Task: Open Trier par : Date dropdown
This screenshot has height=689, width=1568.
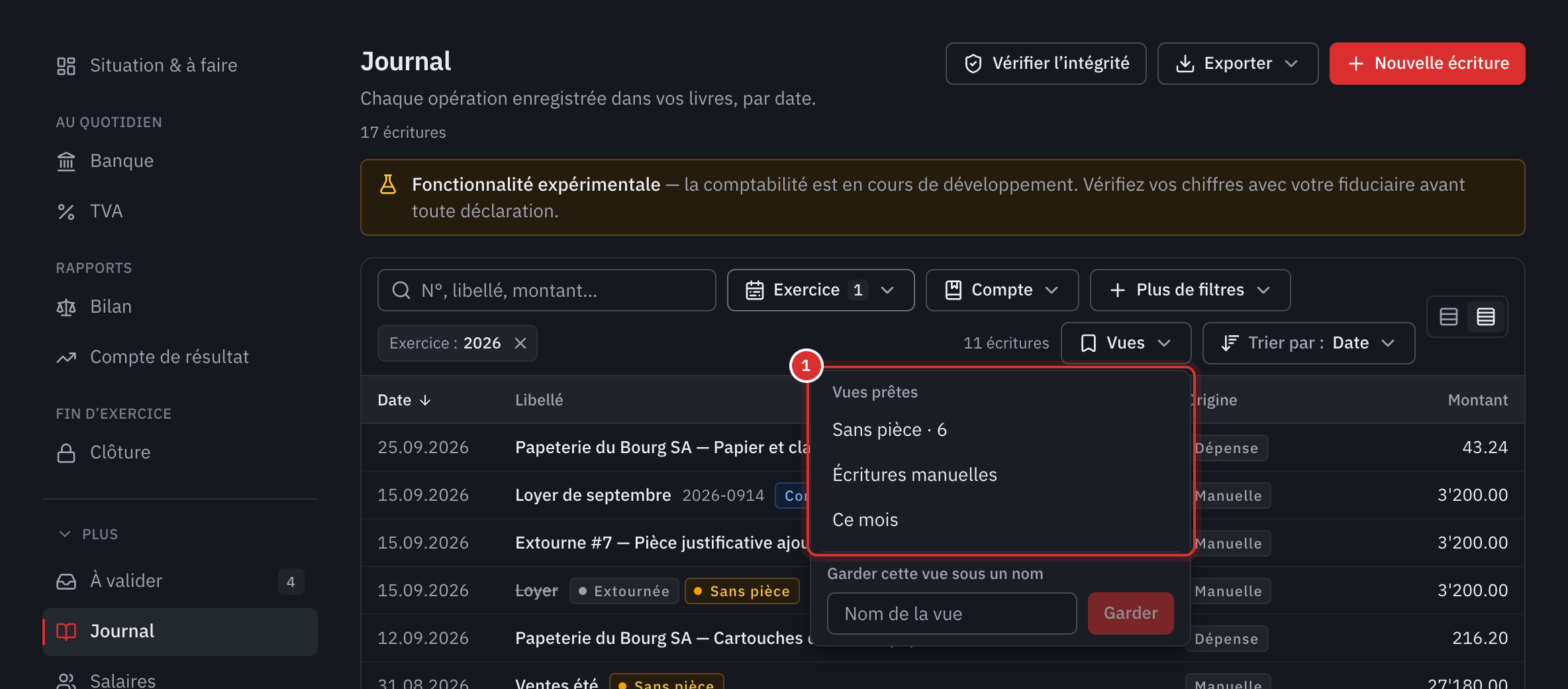Action: pyautogui.click(x=1308, y=343)
